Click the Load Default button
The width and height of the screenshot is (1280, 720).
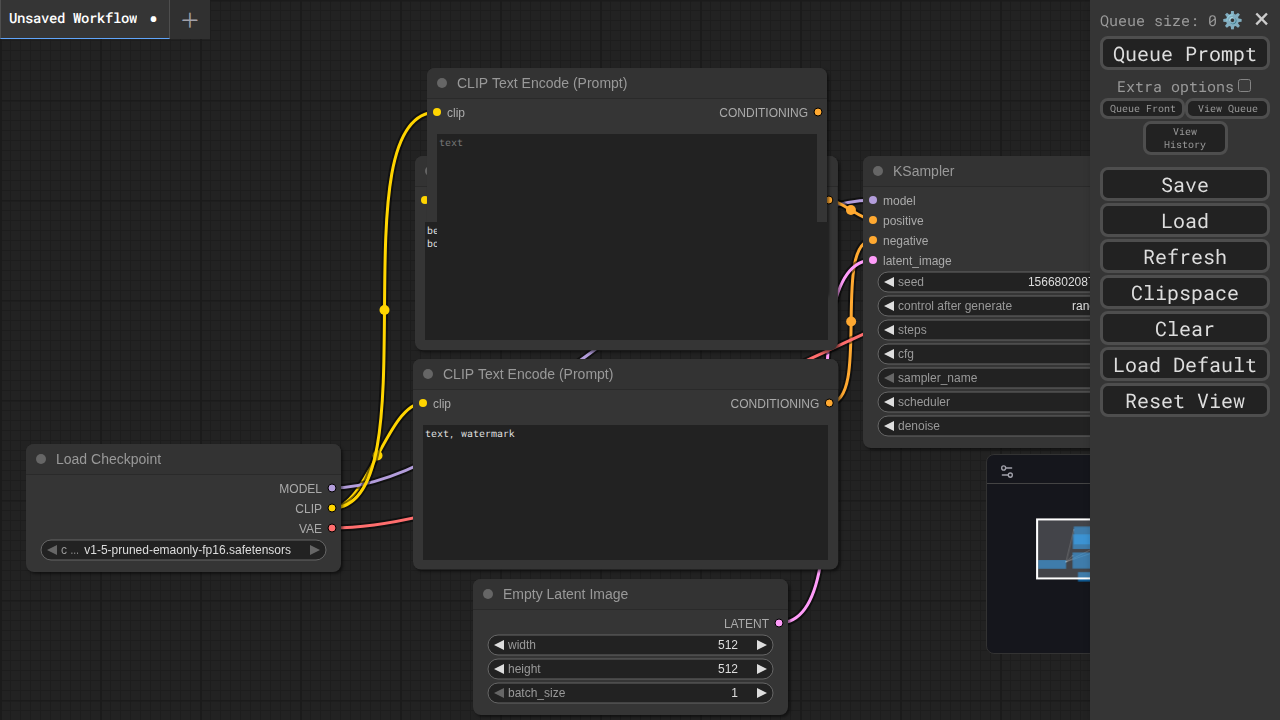[1184, 365]
